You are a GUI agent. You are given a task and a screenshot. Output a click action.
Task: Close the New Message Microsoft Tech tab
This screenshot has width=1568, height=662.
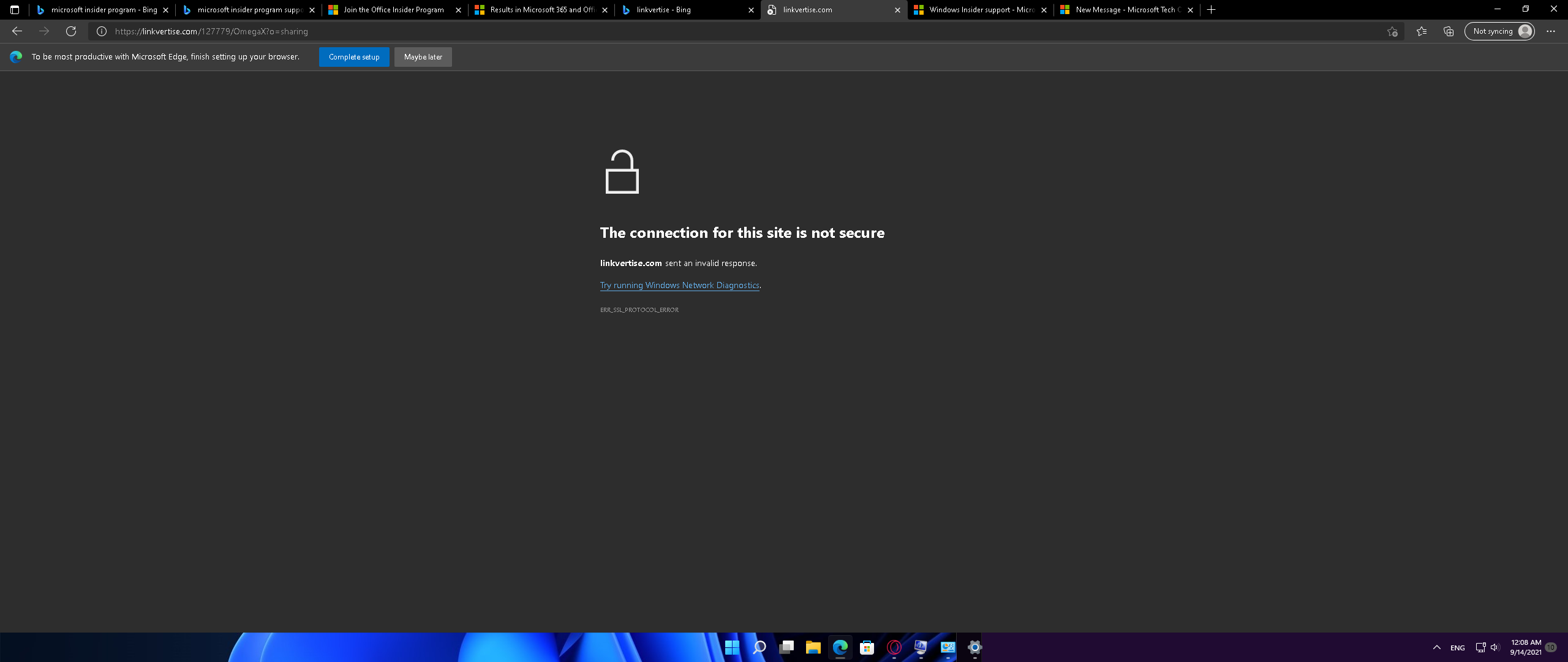1190,10
